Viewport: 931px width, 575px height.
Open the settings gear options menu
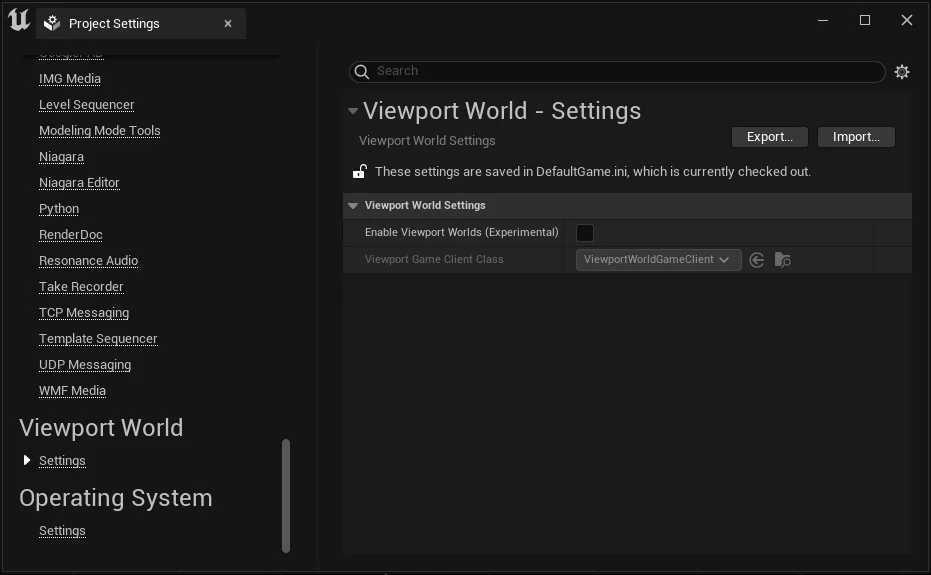(902, 72)
